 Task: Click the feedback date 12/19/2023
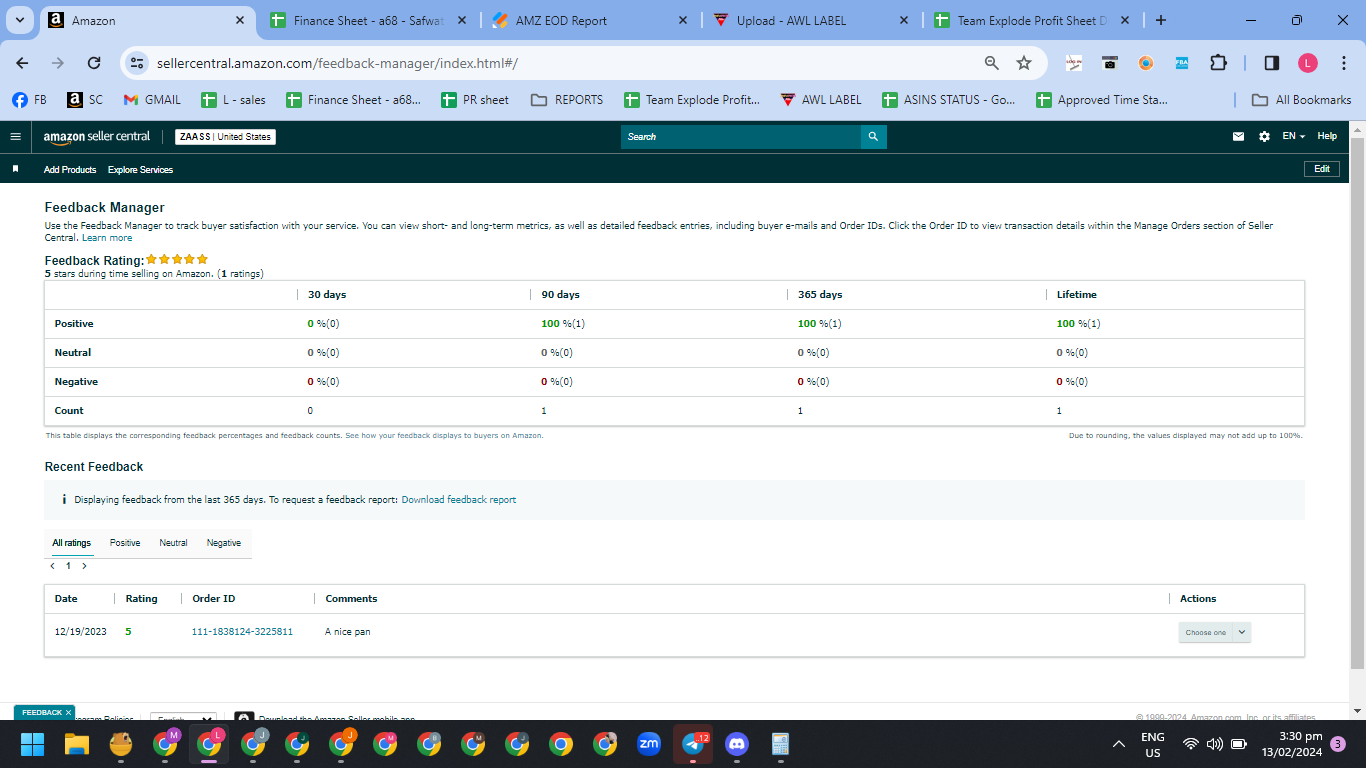(80, 632)
